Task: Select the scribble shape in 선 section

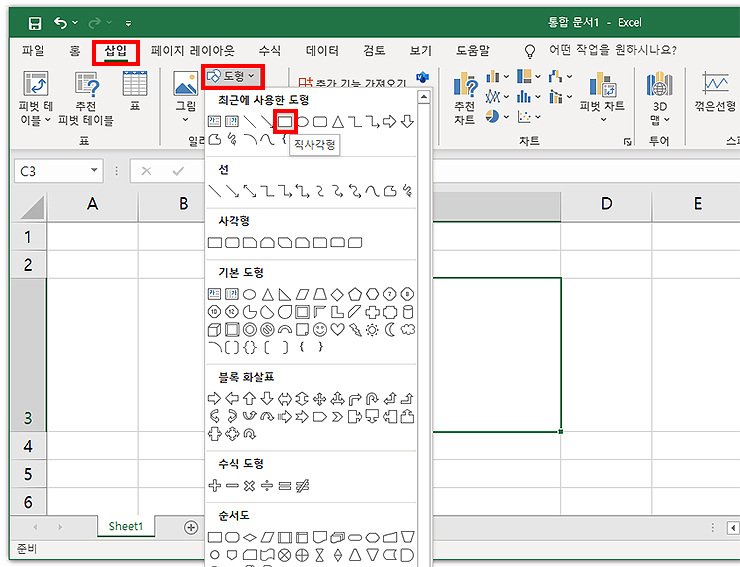Action: pyautogui.click(x=407, y=191)
